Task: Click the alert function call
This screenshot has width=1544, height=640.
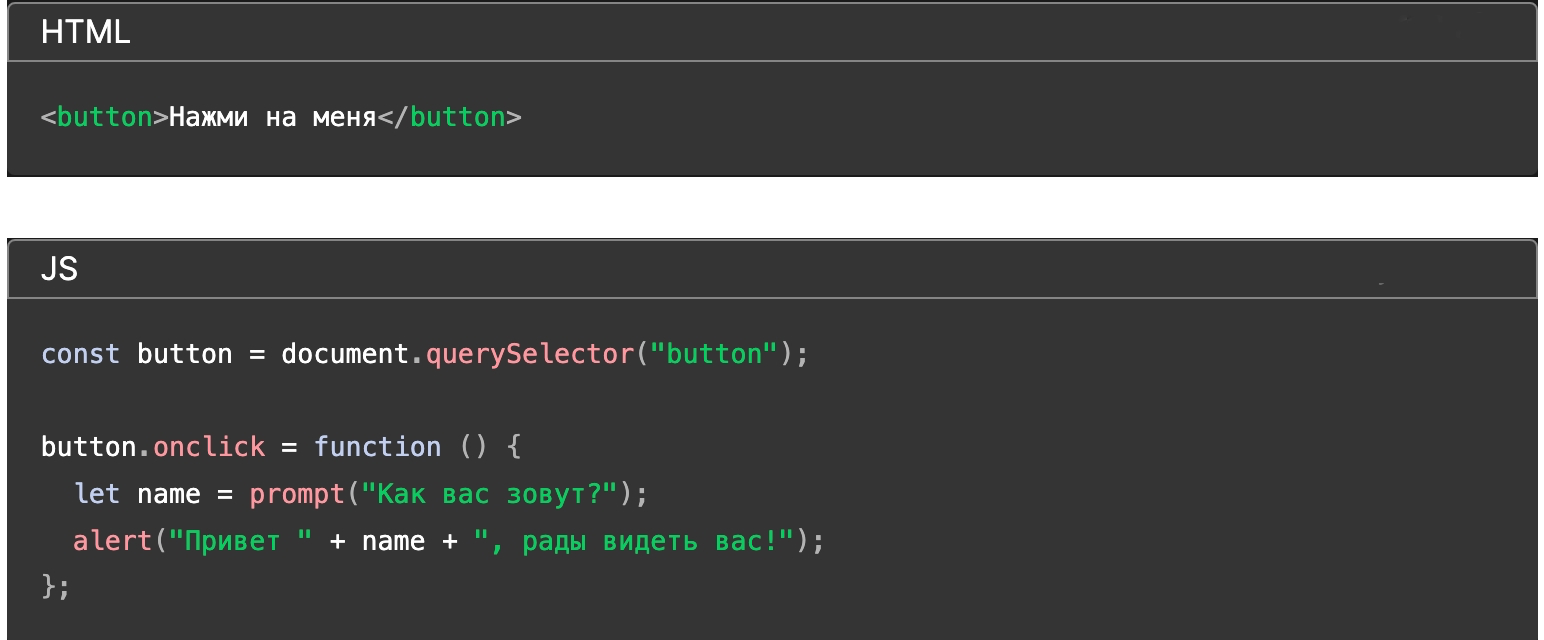Action: coord(112,541)
